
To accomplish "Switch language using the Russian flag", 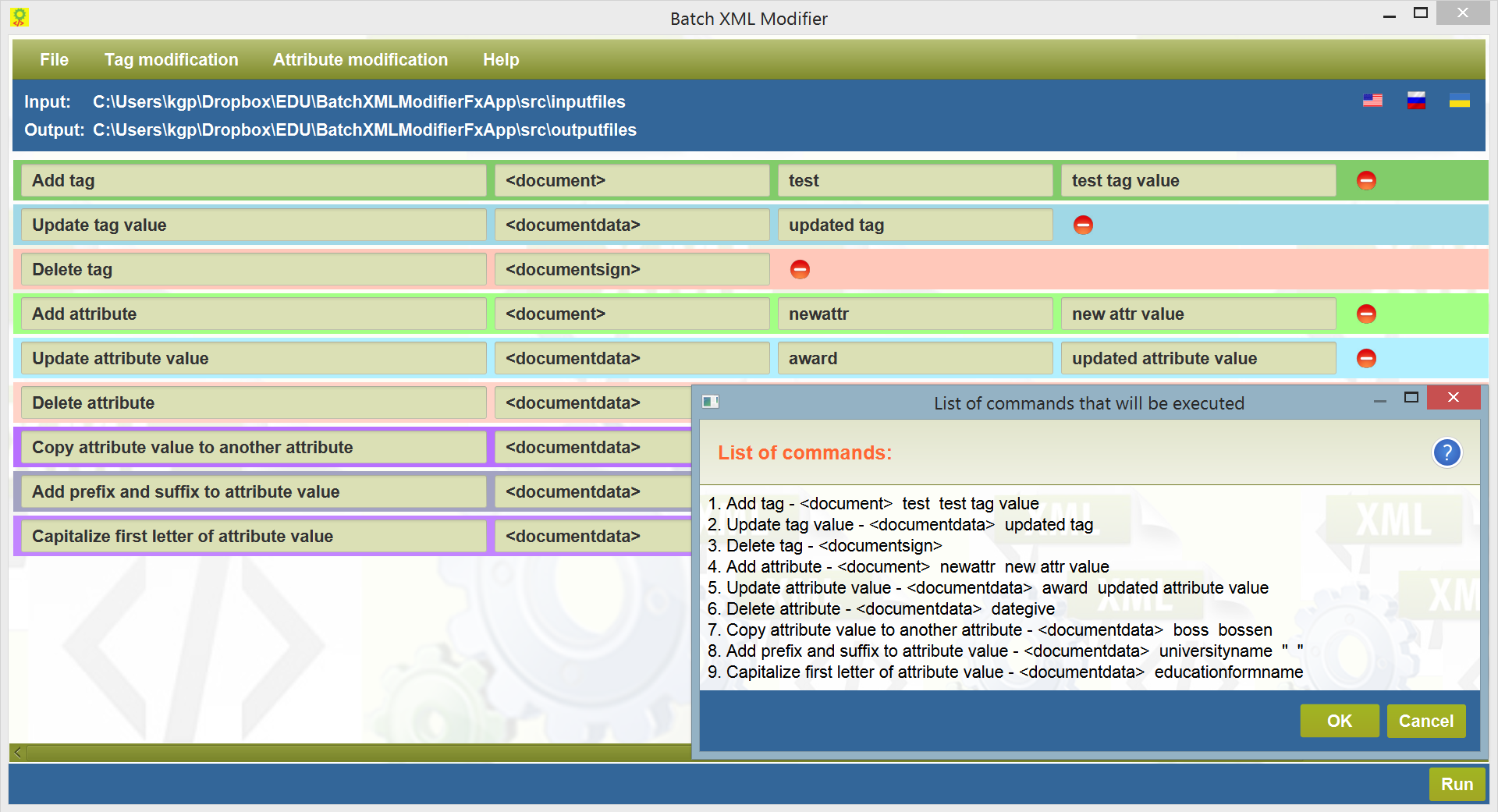I will pos(1416,101).
